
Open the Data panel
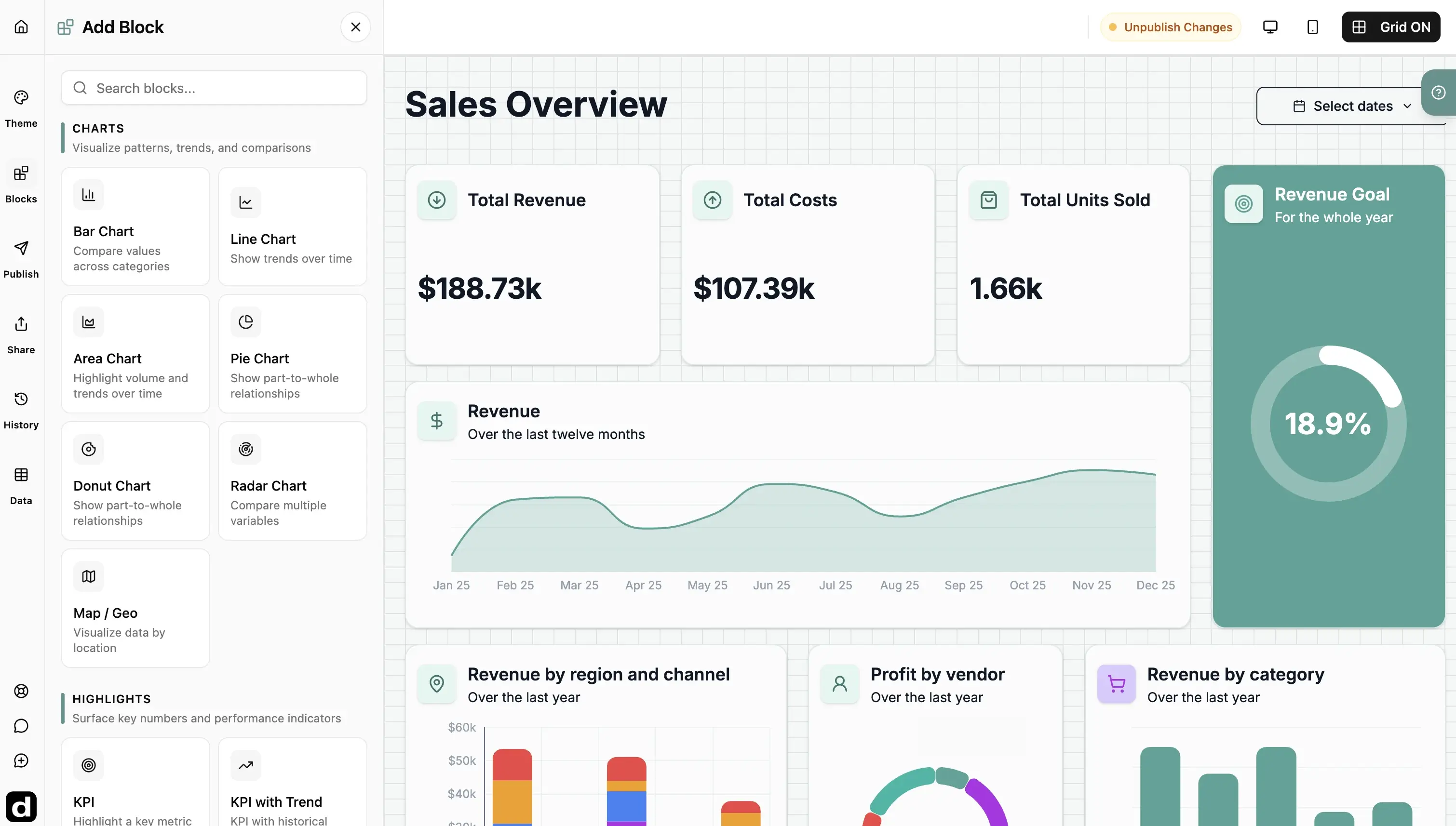(21, 486)
